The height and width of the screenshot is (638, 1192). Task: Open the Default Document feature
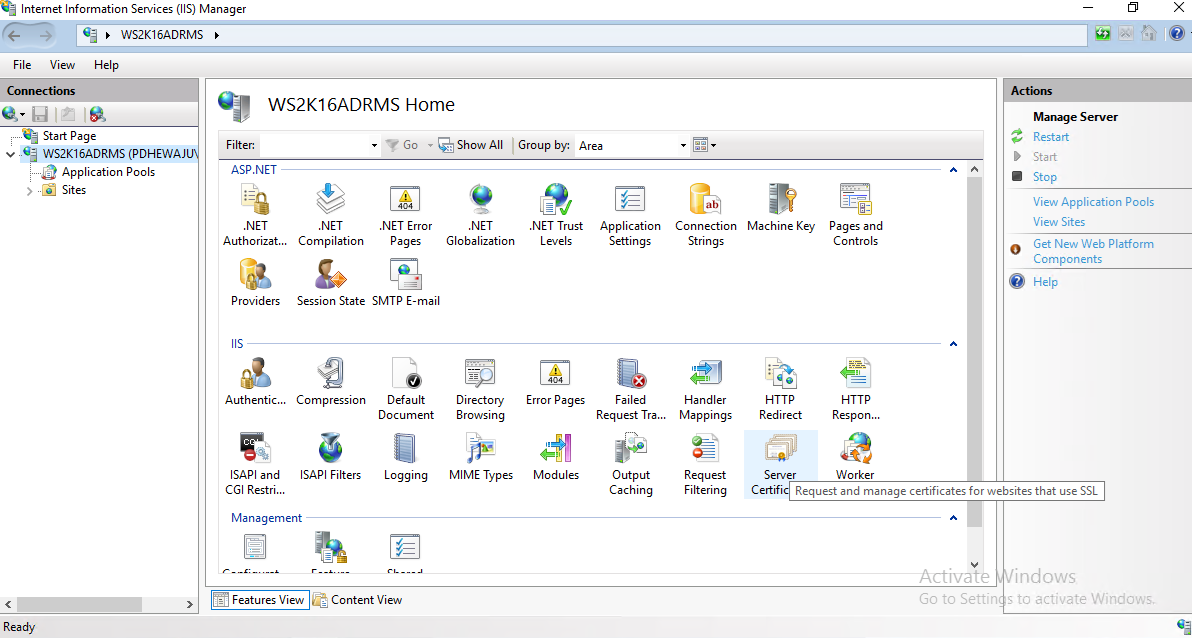(405, 389)
